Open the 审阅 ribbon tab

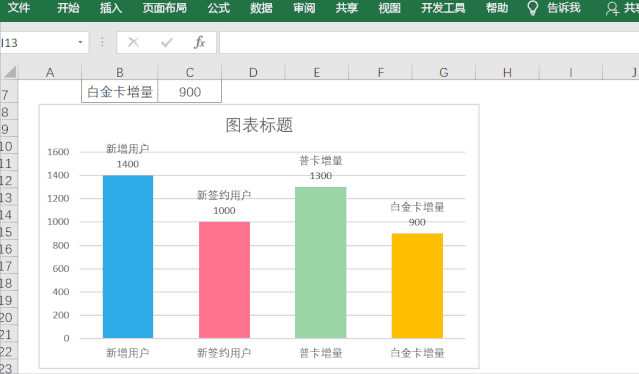click(304, 8)
